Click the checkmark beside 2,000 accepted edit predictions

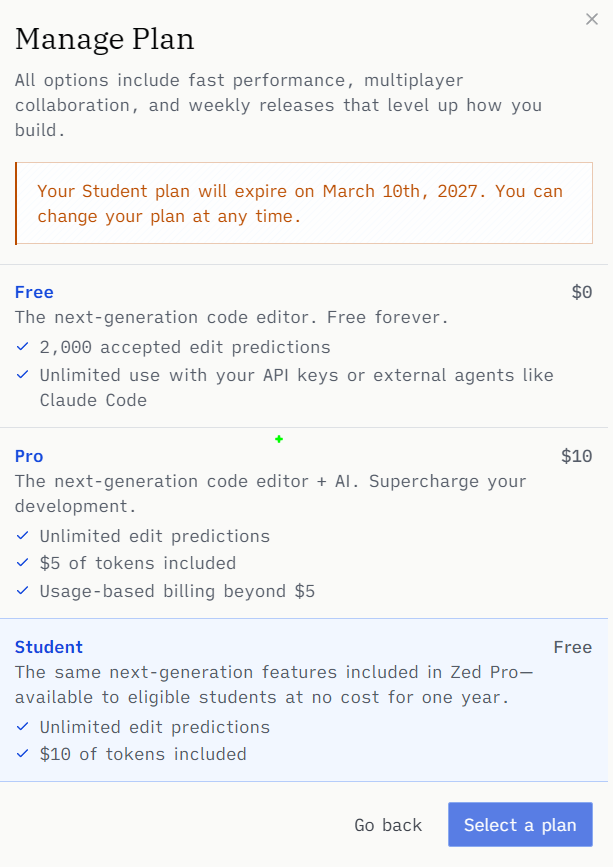pos(22,347)
